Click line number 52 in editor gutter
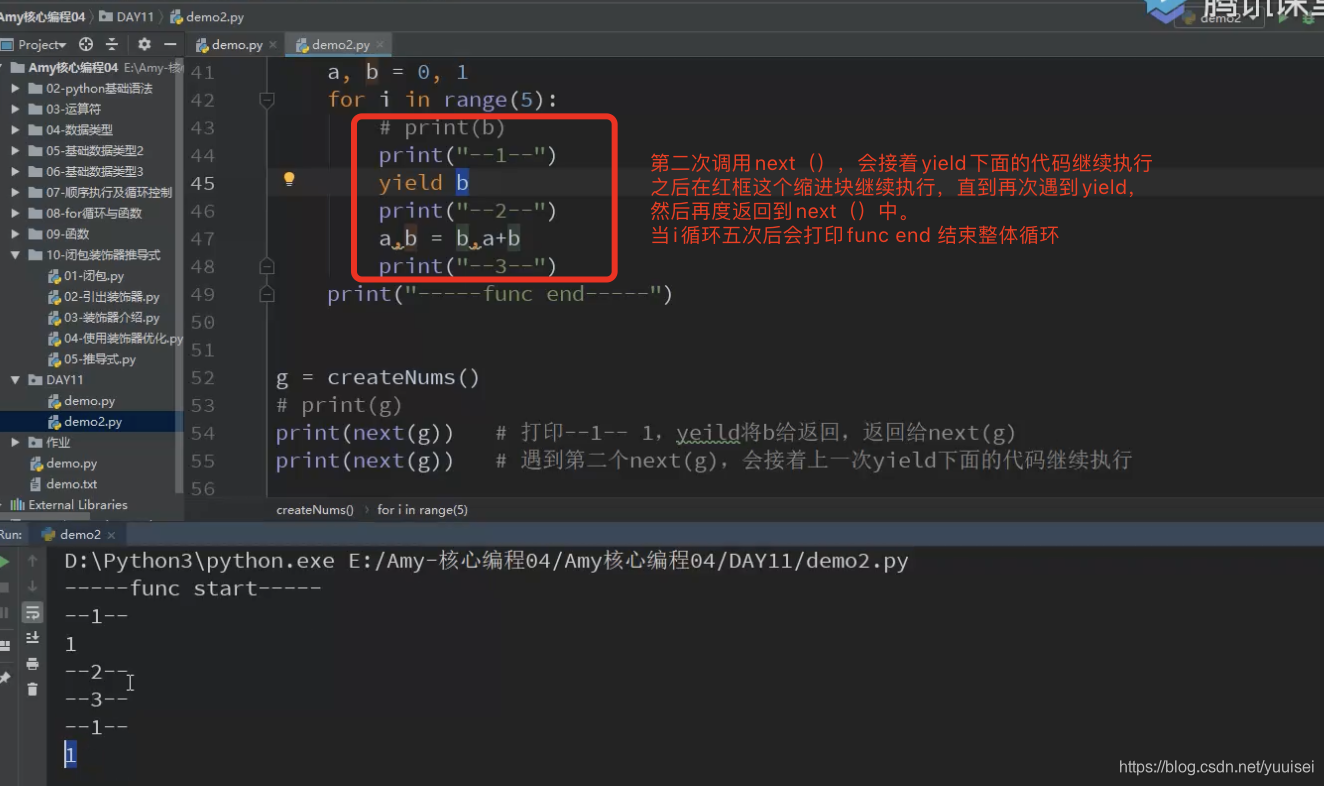Screen dimensions: 1324x786 [x=203, y=378]
